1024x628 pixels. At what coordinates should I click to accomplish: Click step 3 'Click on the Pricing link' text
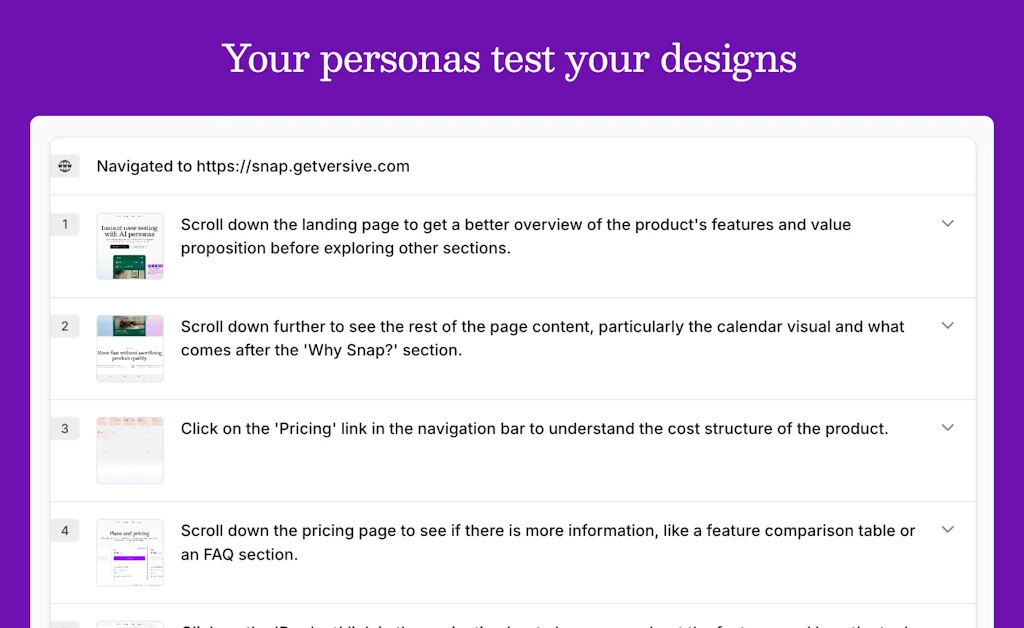click(x=534, y=428)
